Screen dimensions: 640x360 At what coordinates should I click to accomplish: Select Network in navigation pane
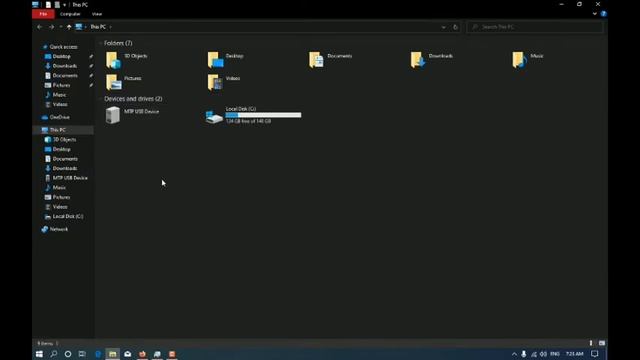click(x=59, y=229)
